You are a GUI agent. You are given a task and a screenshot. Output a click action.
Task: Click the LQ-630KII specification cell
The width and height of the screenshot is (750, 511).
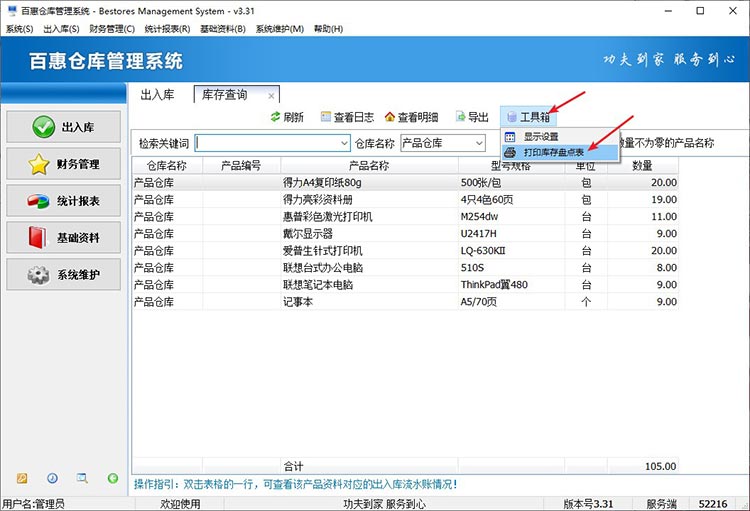[511, 251]
